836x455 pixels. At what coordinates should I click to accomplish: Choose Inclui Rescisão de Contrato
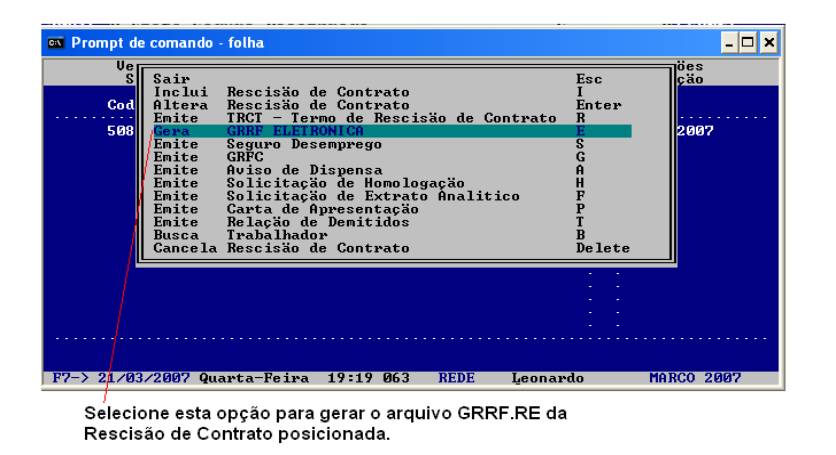point(392,92)
